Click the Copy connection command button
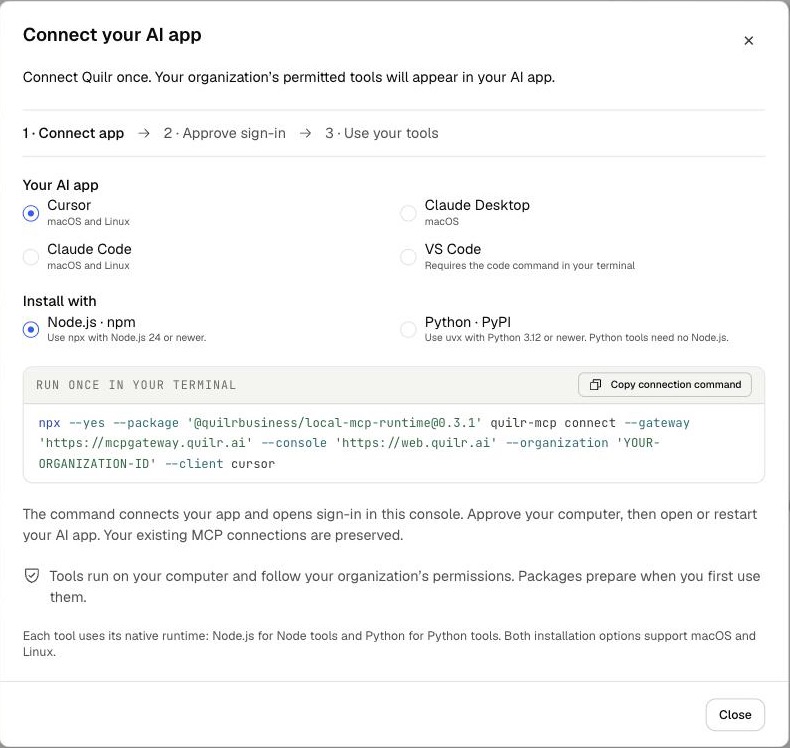 pyautogui.click(x=665, y=385)
